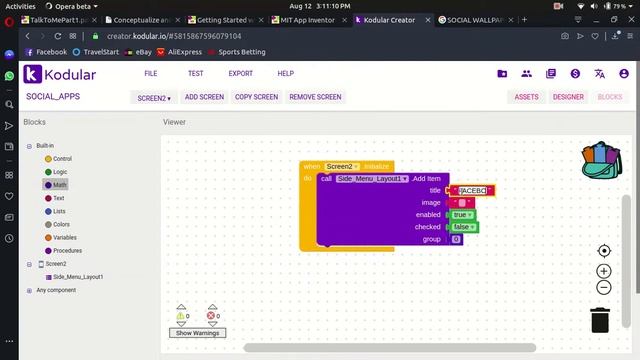The image size is (640, 360).
Task: Open bookmarks heart in Opera sidebar
Action: pyautogui.click(x=9, y=196)
